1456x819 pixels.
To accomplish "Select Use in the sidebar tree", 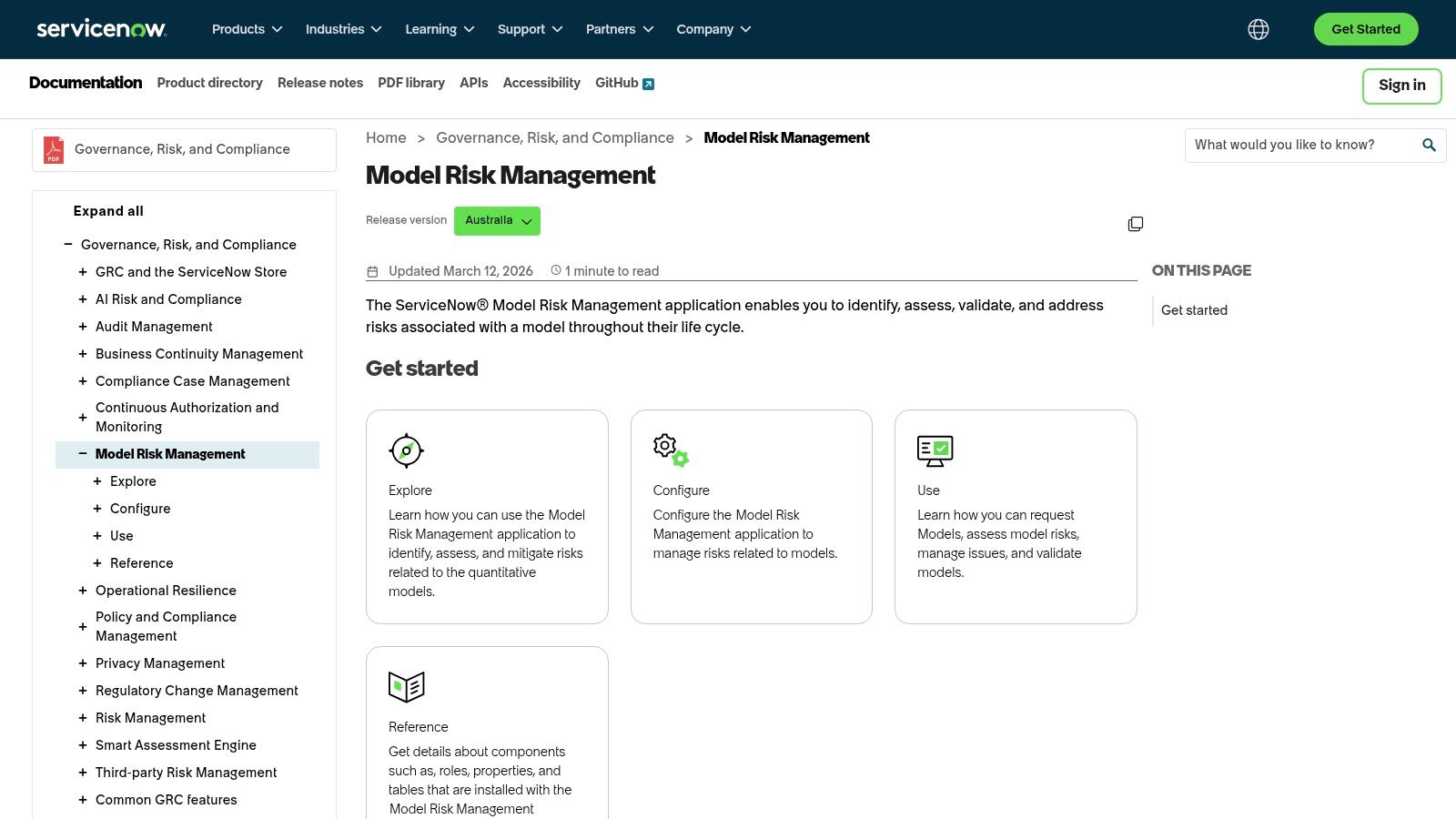I will [x=122, y=536].
